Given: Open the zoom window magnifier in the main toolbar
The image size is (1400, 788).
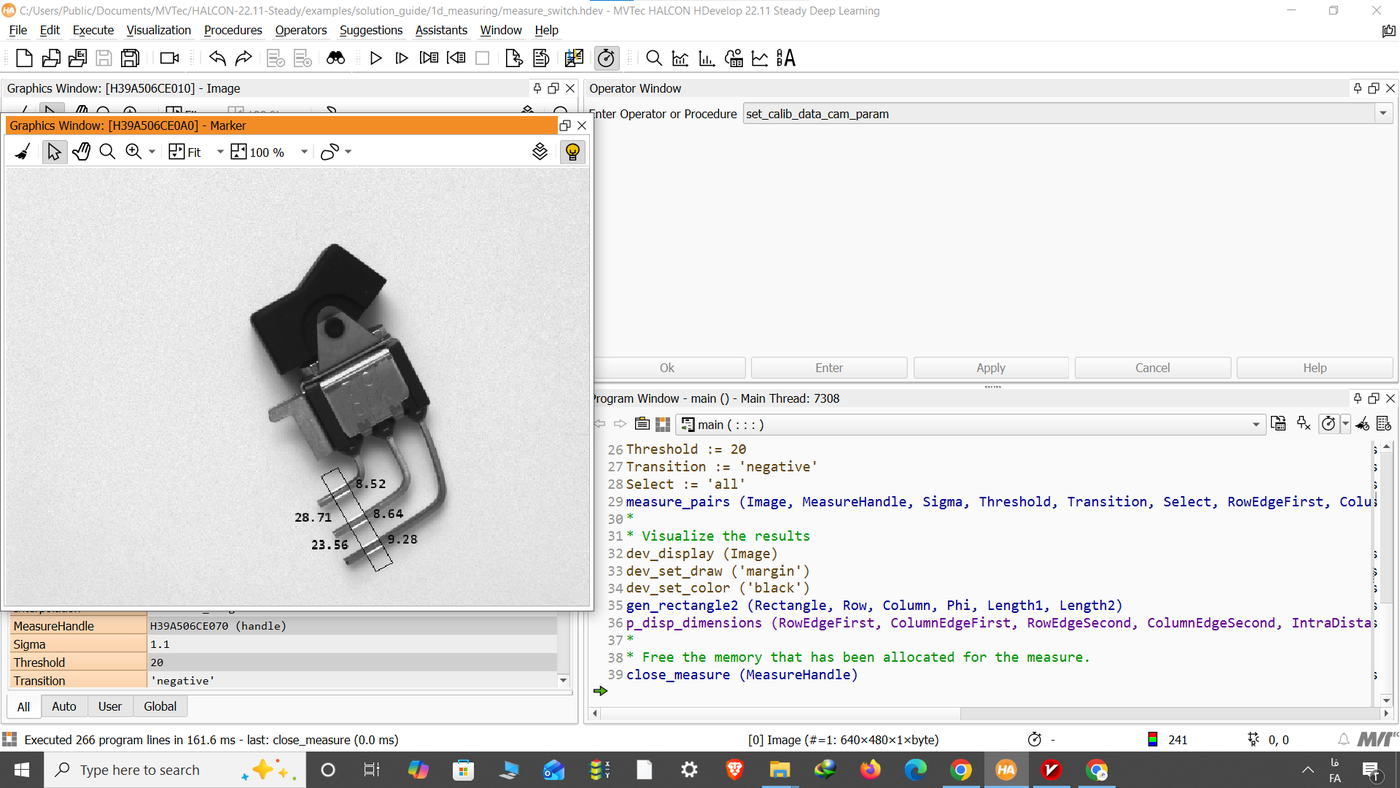Looking at the screenshot, I should coord(653,58).
